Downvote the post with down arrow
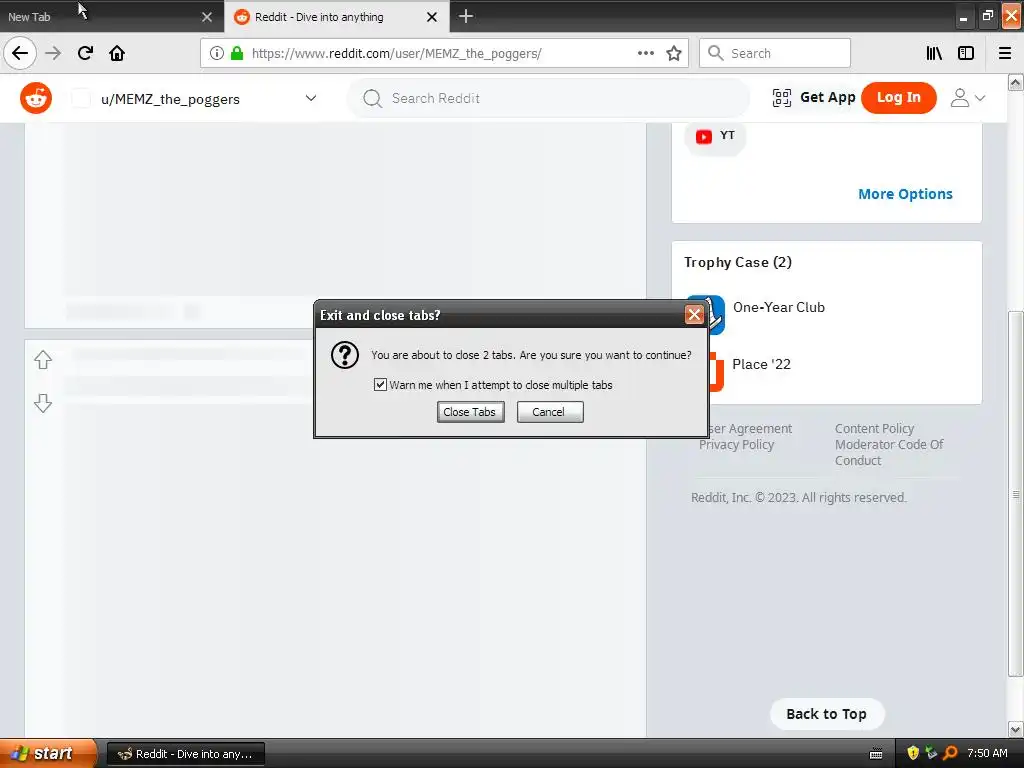1024x768 pixels. tap(43, 403)
